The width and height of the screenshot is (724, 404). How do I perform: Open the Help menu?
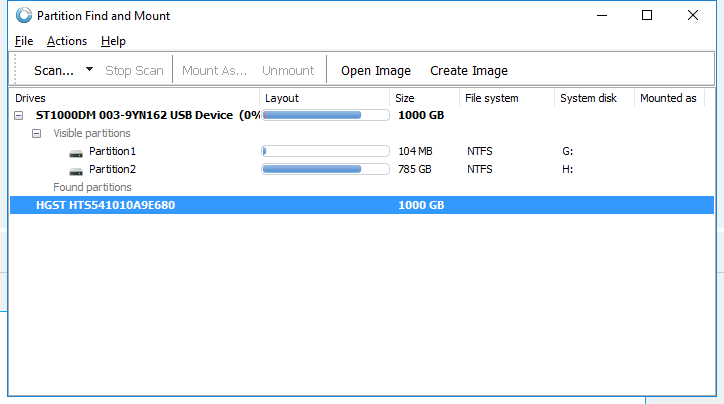[x=113, y=41]
